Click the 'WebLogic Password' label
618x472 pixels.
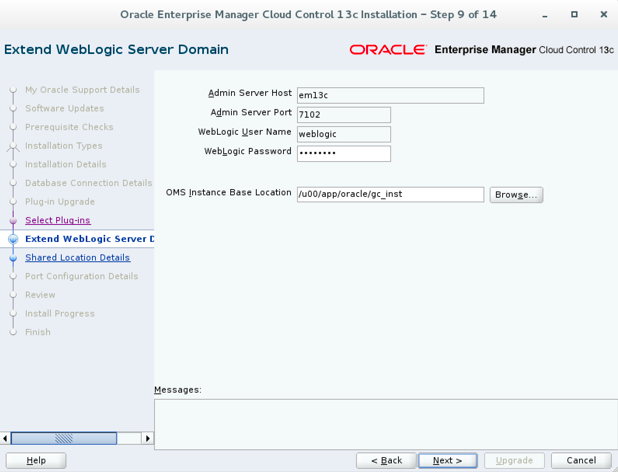(248, 151)
